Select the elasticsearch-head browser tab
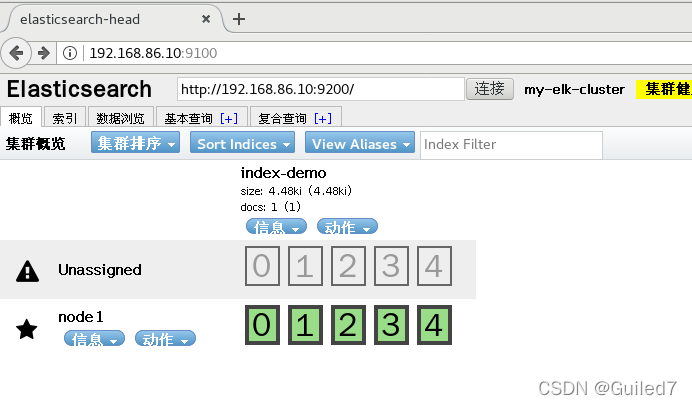692x405 pixels. (x=113, y=19)
